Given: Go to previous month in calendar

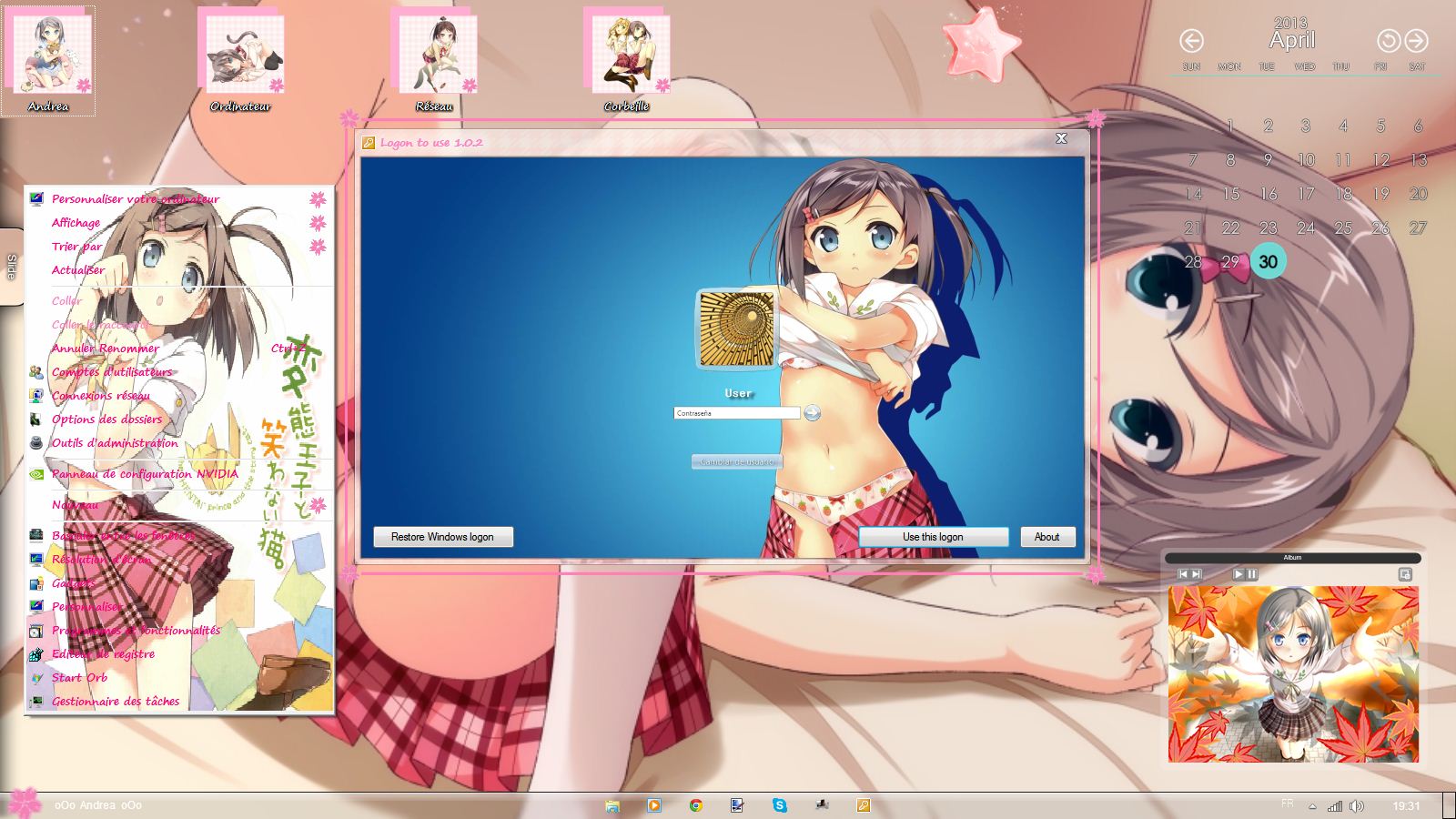Looking at the screenshot, I should tap(1191, 41).
